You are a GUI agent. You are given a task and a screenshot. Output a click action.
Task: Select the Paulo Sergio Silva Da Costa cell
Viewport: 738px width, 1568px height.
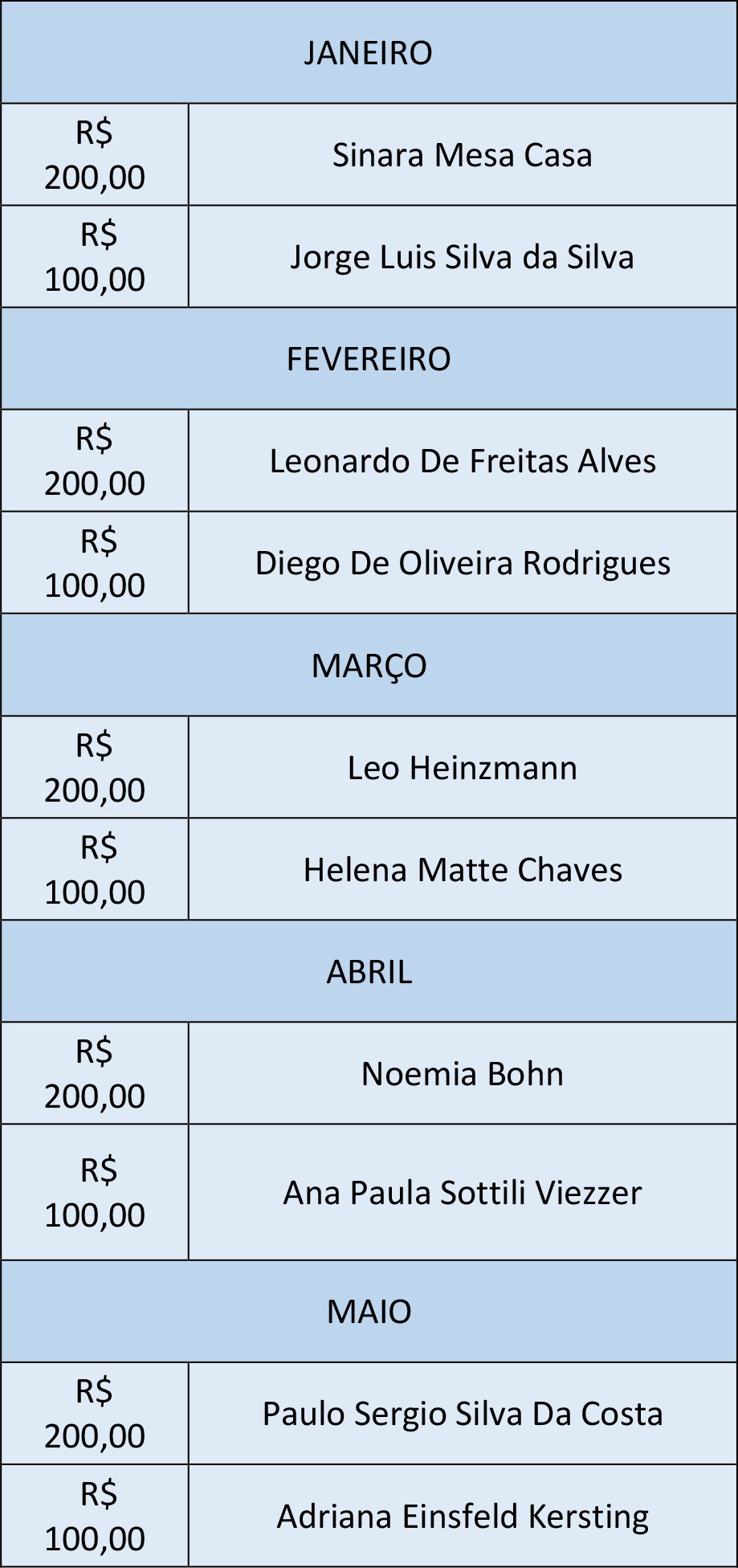[x=463, y=1414]
